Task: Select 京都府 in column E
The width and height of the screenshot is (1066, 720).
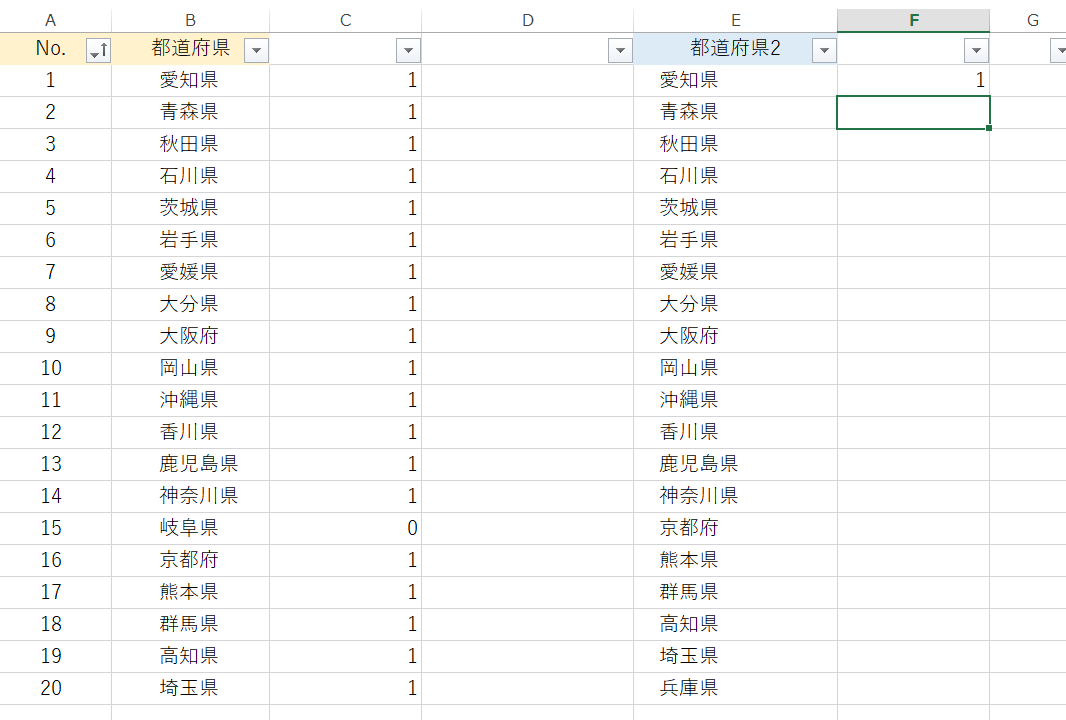Action: click(736, 528)
